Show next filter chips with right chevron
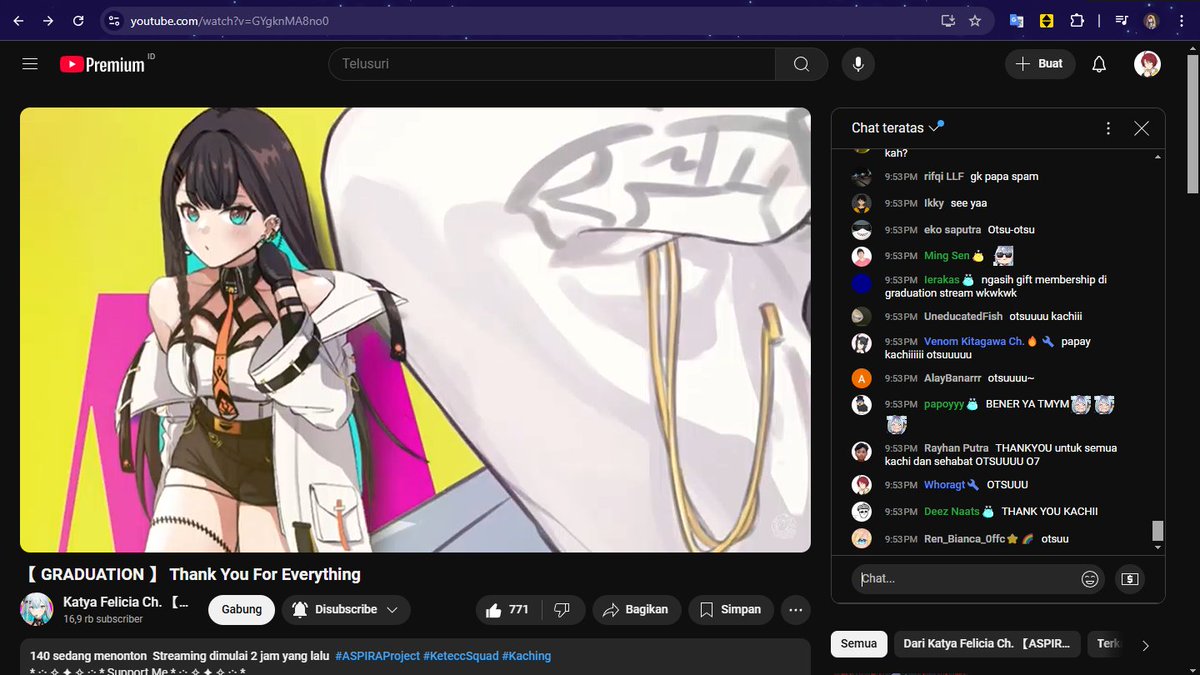 (x=1145, y=645)
